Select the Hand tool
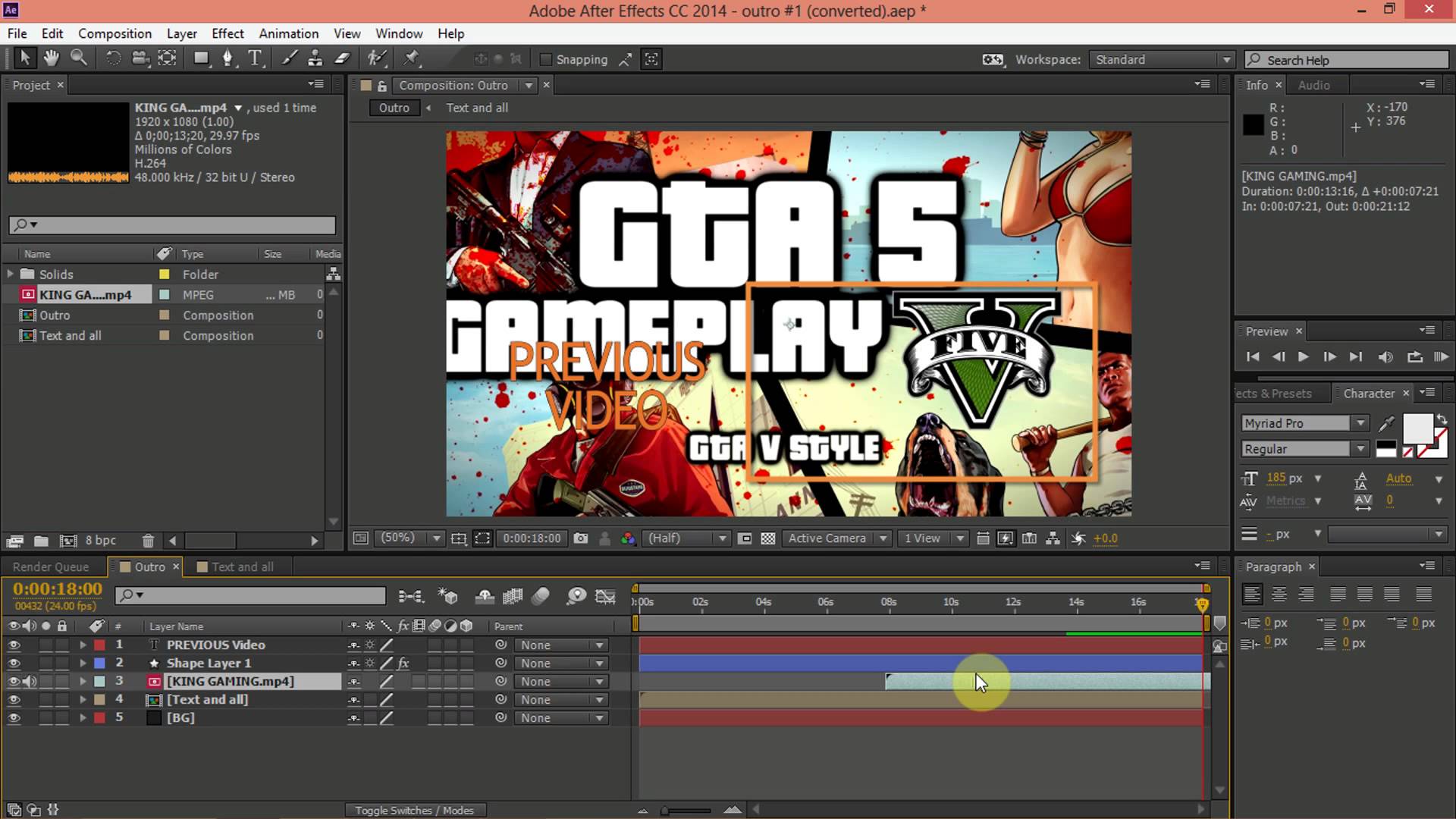 51,58
